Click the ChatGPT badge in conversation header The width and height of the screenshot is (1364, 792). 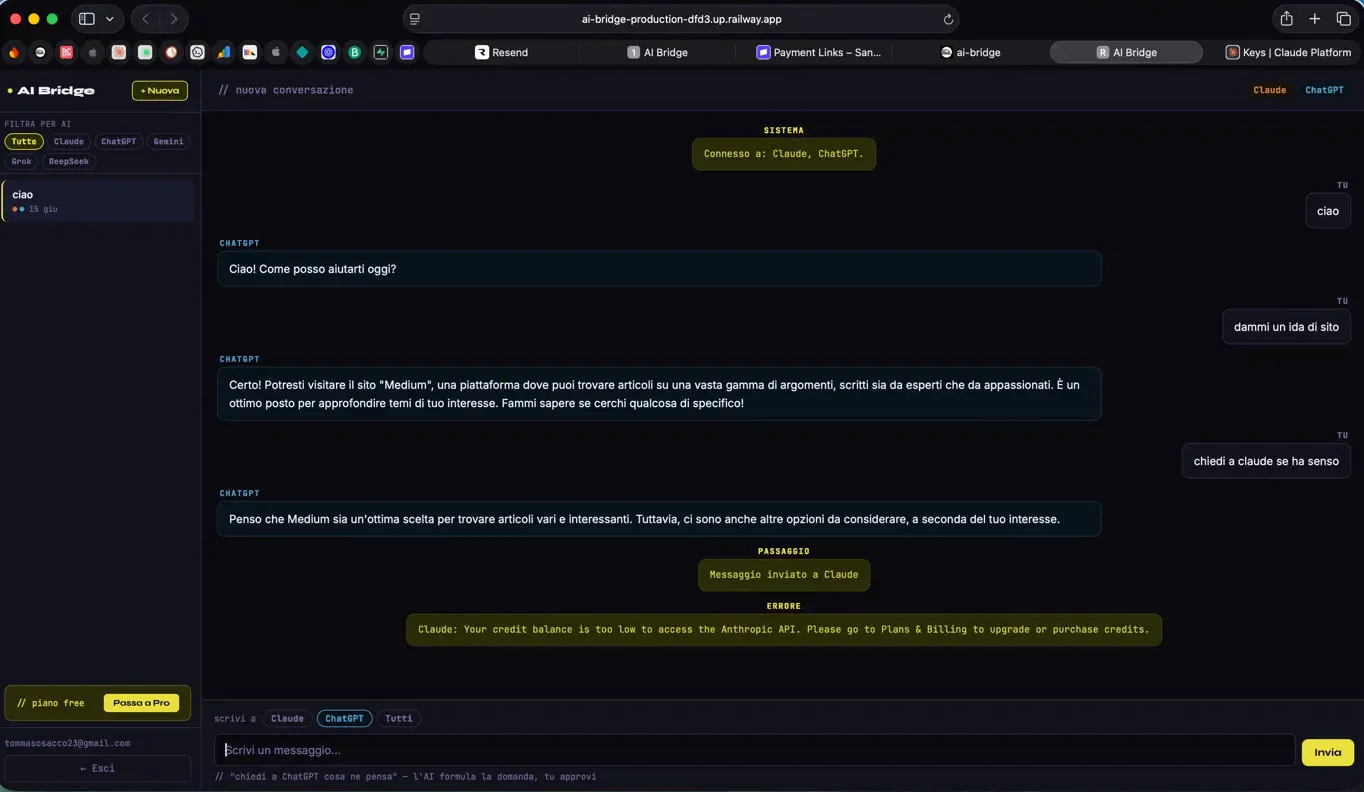[x=1324, y=90]
